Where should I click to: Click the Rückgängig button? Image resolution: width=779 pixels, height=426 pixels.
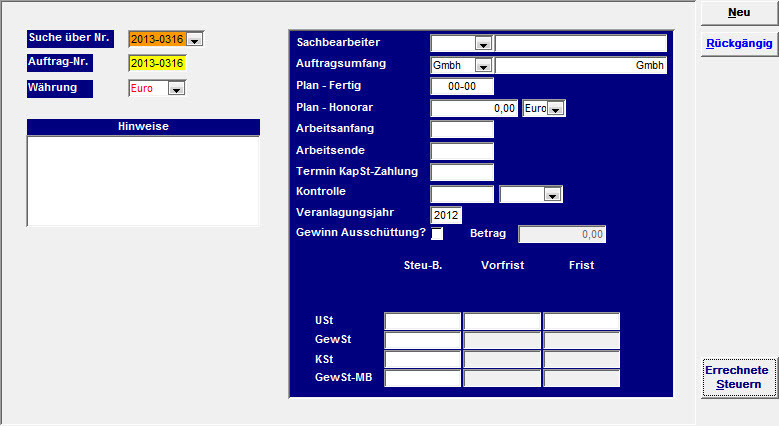point(739,44)
